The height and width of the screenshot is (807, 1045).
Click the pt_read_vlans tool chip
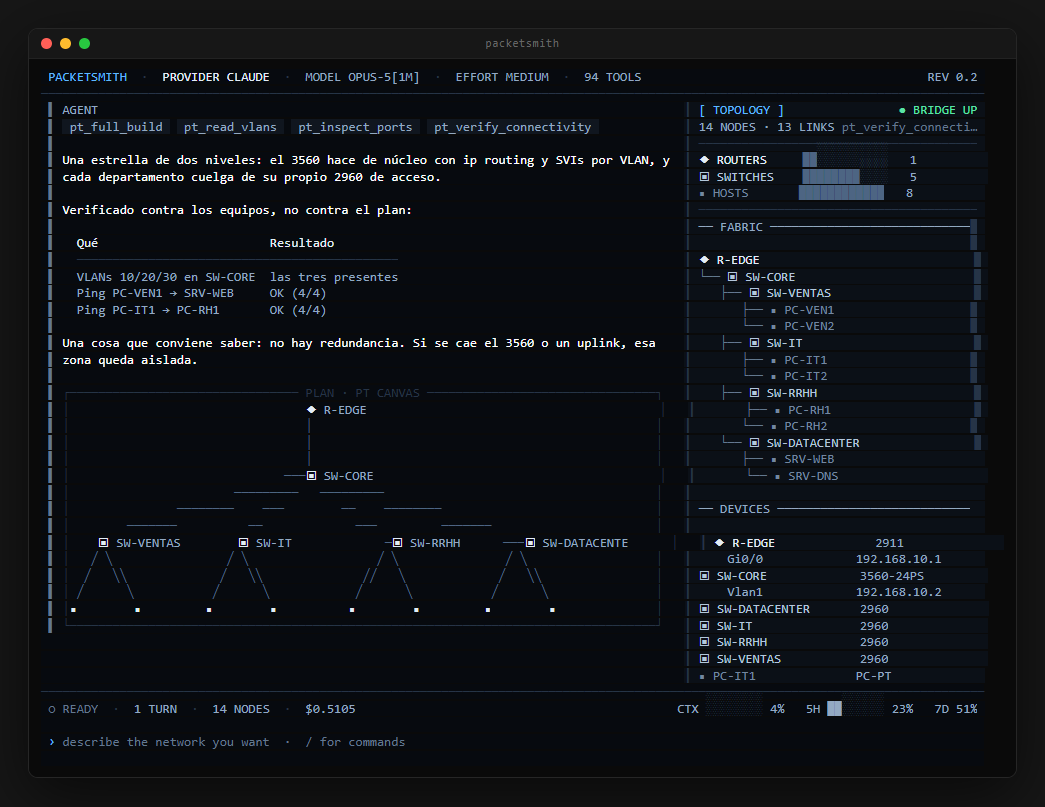tap(230, 127)
